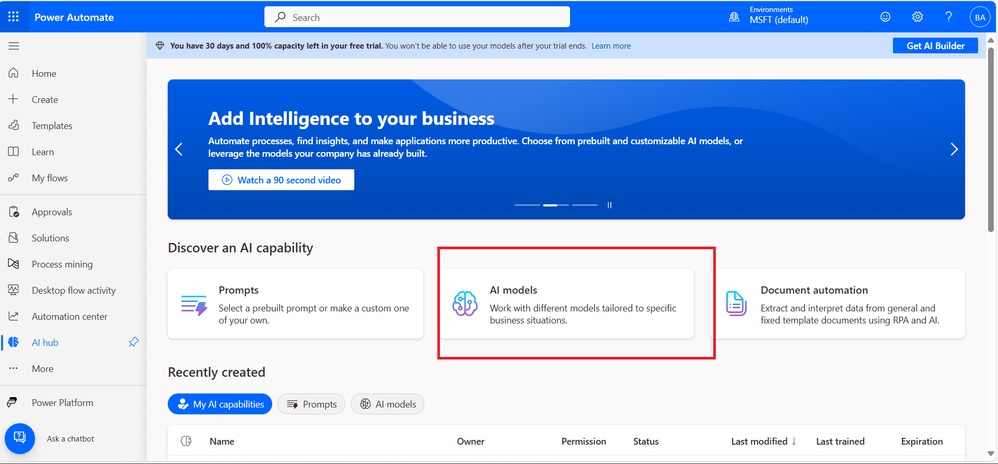The width and height of the screenshot is (998, 464).
Task: Click the Approvals icon in sidebar
Action: click(13, 212)
